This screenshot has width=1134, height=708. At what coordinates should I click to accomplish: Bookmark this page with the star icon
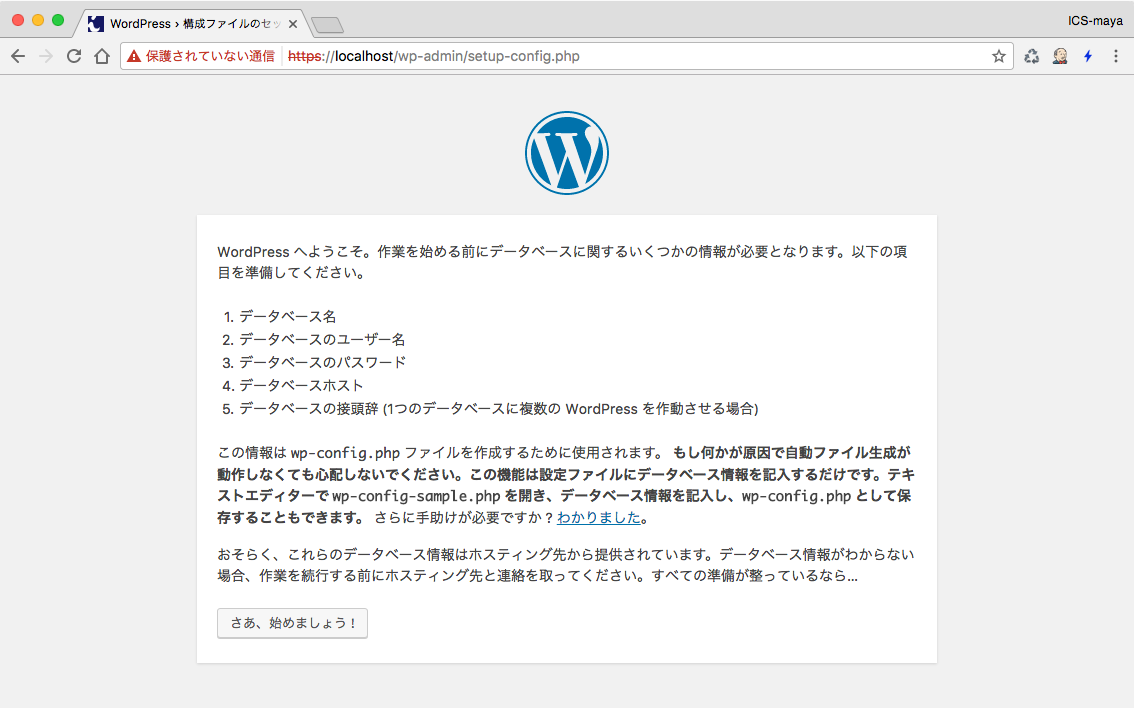point(998,56)
